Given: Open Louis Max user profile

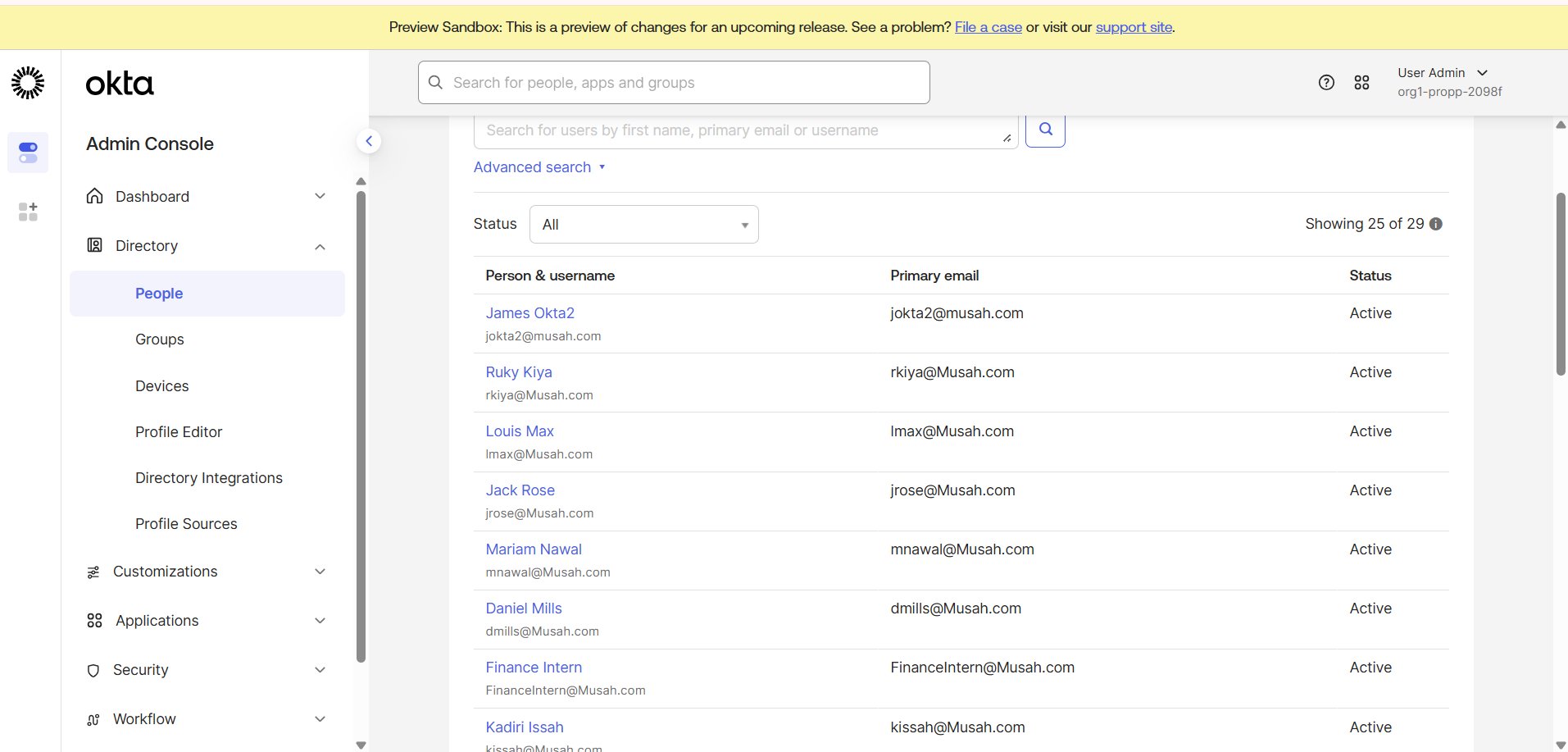Looking at the screenshot, I should click(x=520, y=431).
